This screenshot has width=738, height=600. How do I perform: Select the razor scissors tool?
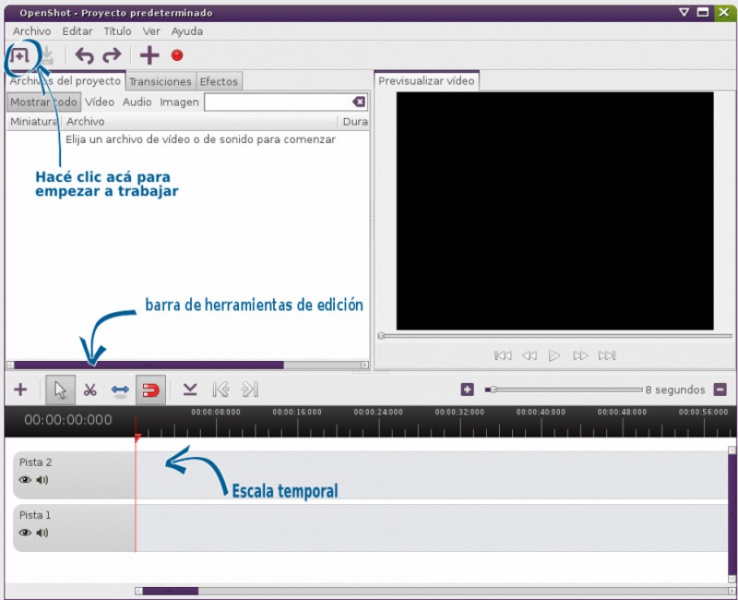(x=90, y=390)
